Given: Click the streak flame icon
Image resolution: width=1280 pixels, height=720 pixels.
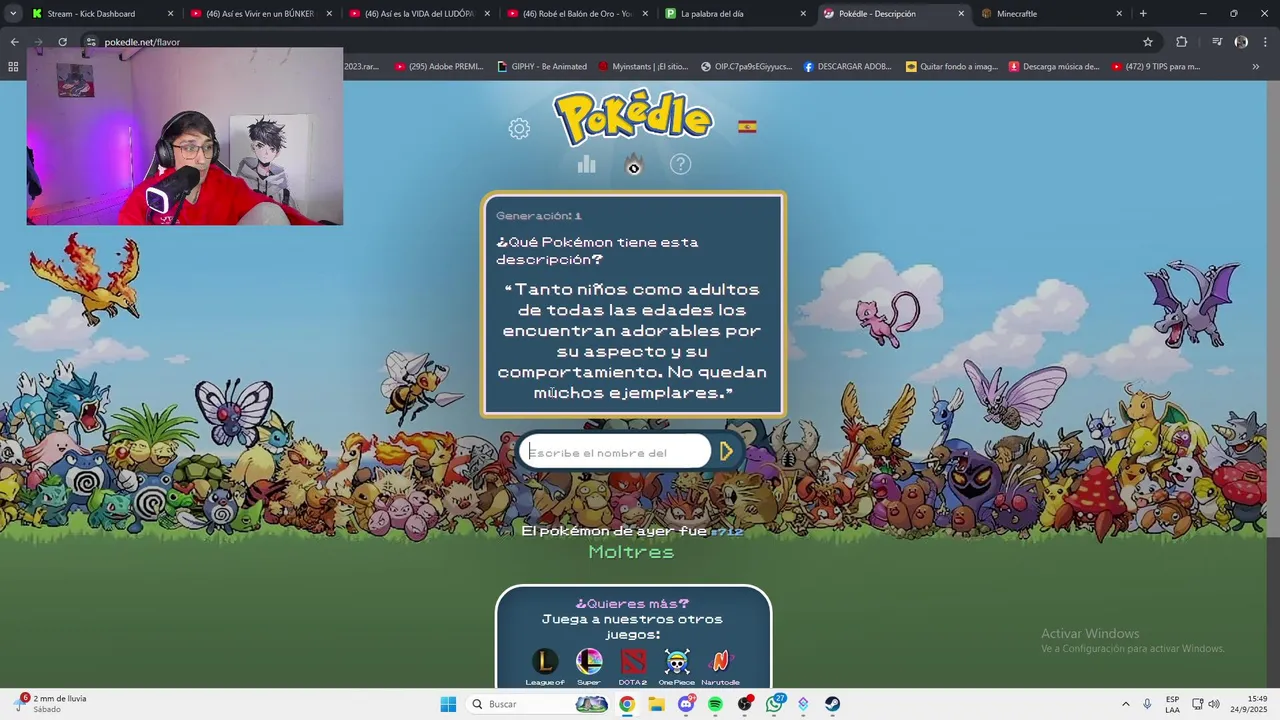Looking at the screenshot, I should (633, 164).
